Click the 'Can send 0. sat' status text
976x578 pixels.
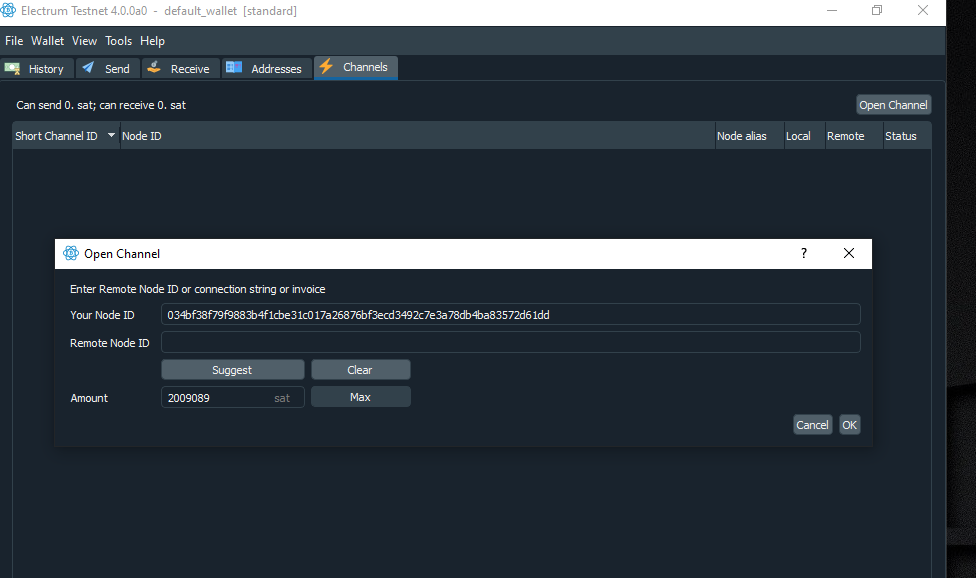101,105
